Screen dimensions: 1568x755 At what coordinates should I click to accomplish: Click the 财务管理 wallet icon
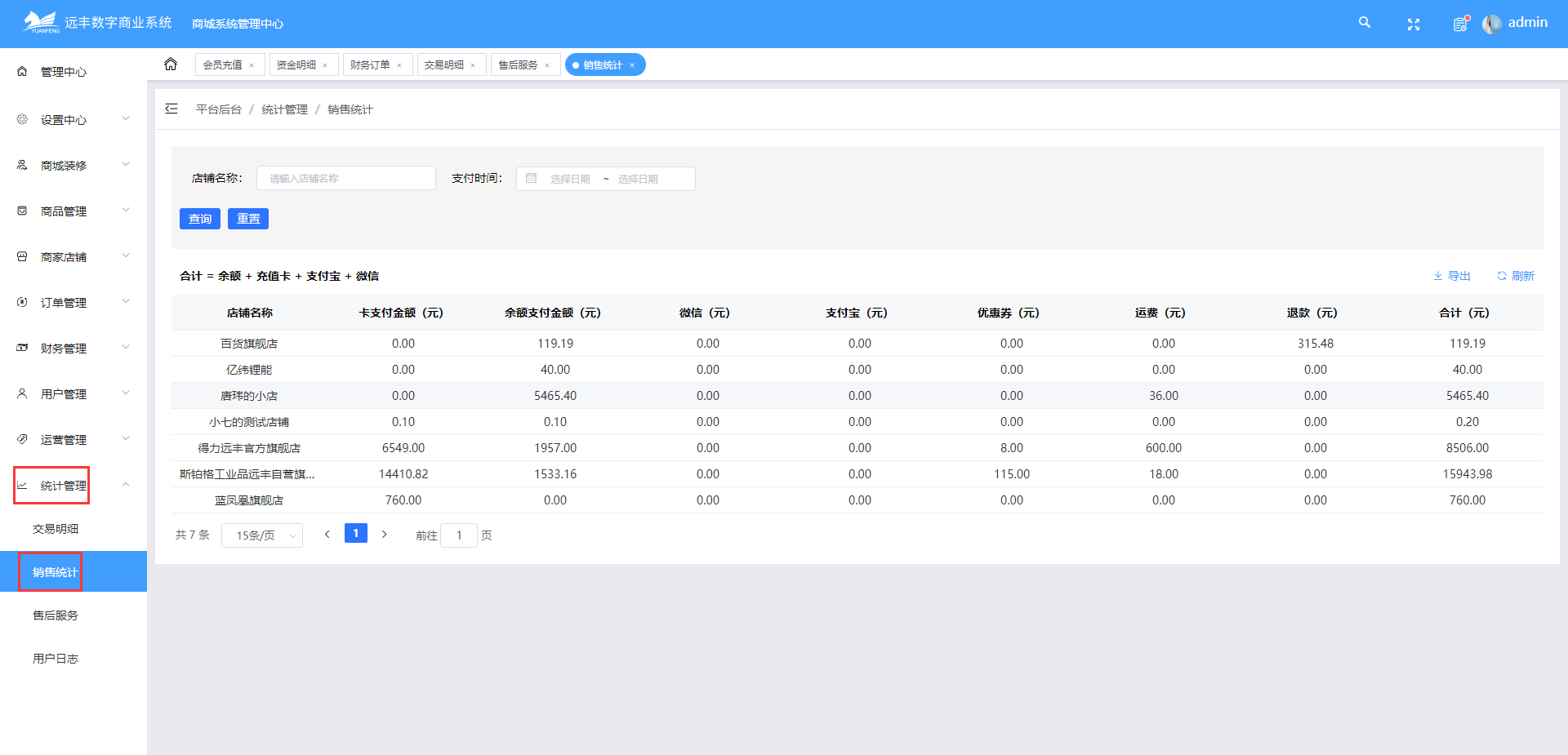click(22, 348)
